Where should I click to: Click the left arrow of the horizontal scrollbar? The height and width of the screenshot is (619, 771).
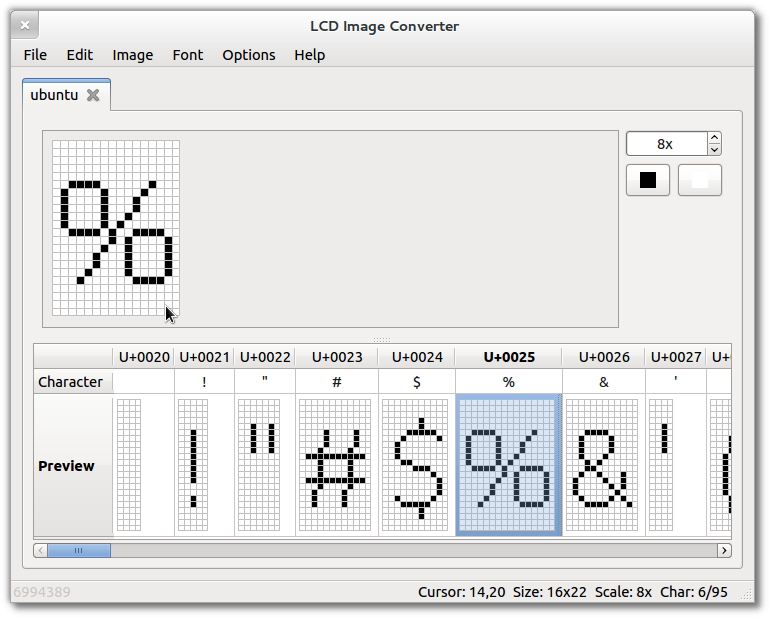[40, 550]
